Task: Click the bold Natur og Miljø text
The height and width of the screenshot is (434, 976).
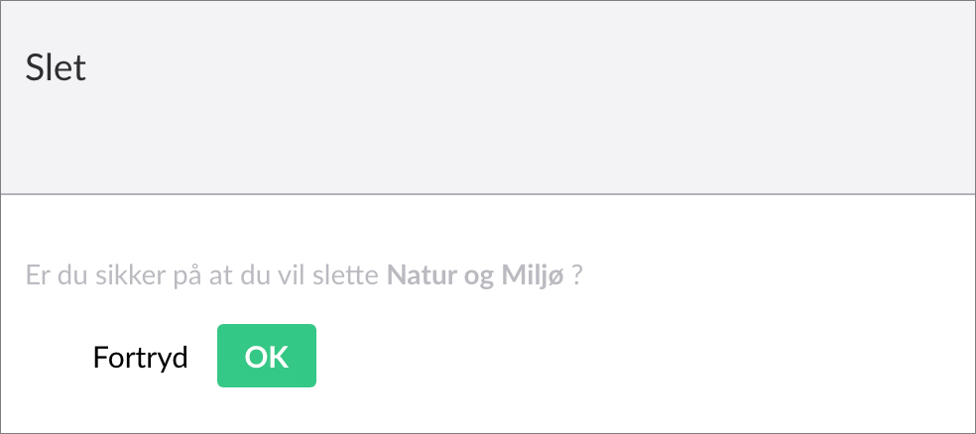Action: tap(475, 275)
